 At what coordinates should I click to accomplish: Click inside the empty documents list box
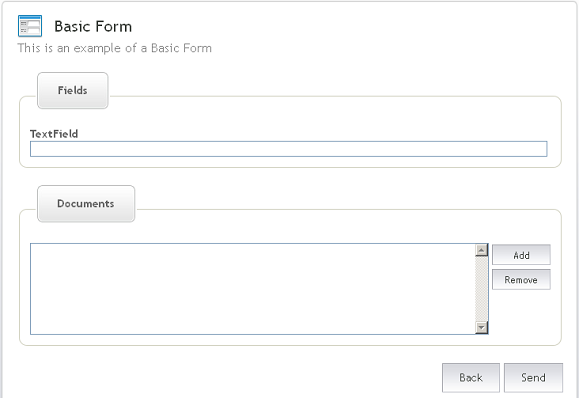tap(253, 289)
